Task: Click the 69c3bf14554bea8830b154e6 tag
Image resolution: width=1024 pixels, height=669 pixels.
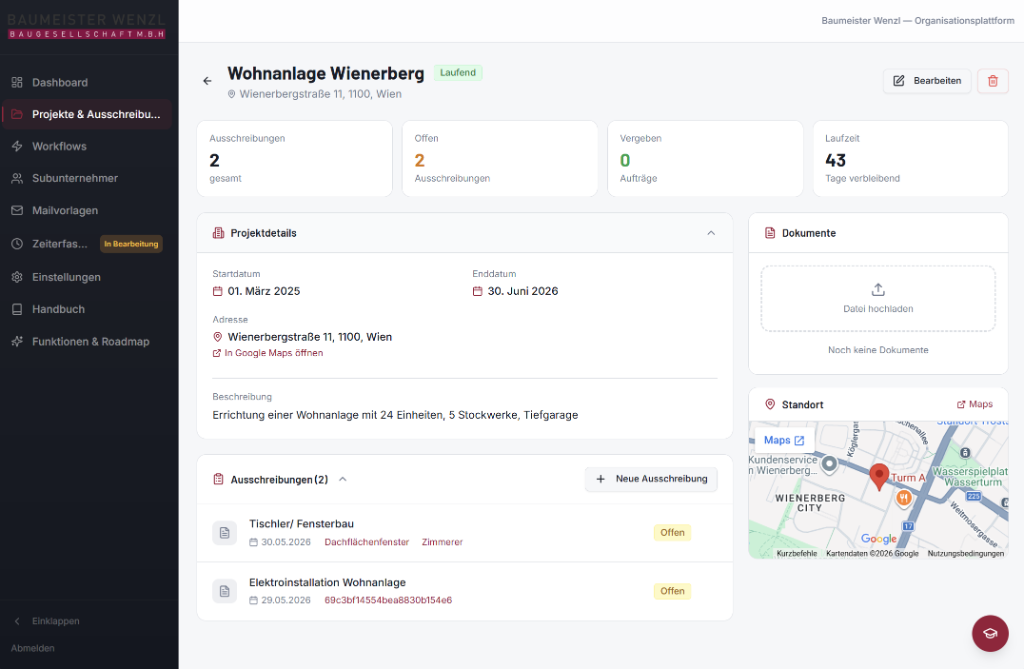Action: [388, 600]
